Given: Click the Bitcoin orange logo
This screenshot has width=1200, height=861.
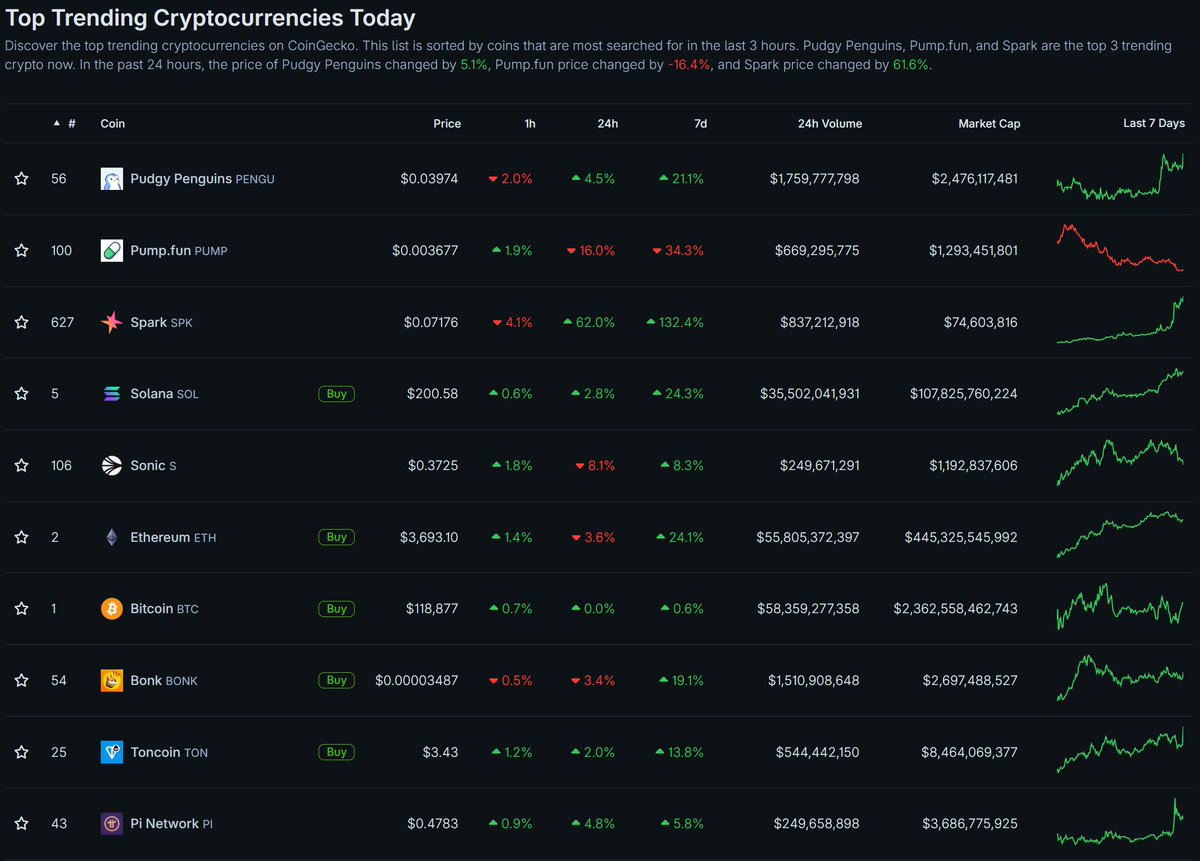Looking at the screenshot, I should pos(112,609).
